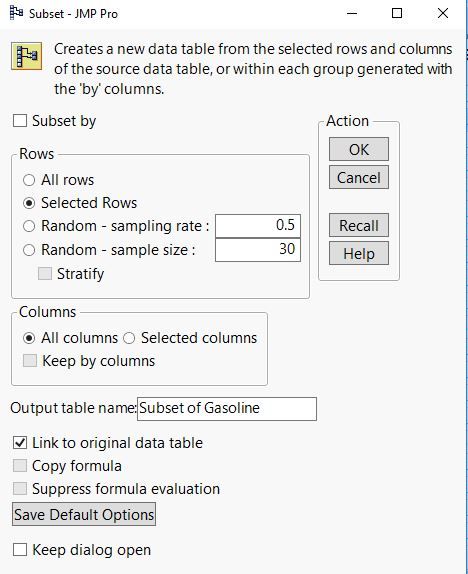Click the Recall button
Screen dimensions: 468x574
359,225
